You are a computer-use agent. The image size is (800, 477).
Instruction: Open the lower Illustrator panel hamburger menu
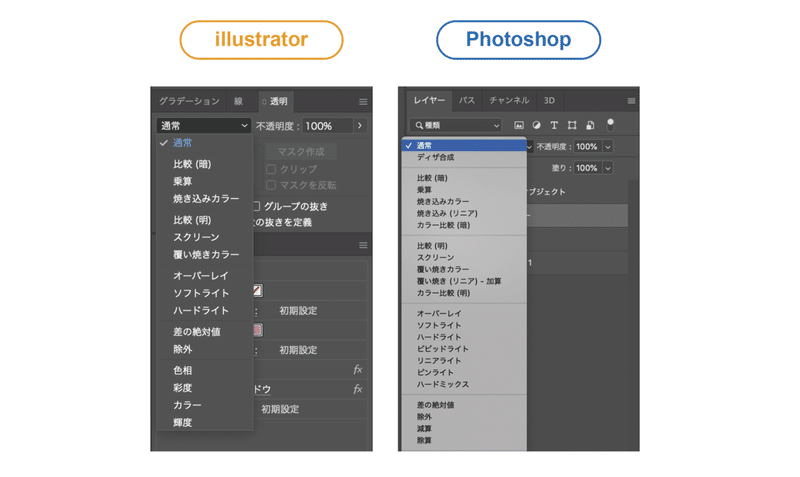point(363,245)
